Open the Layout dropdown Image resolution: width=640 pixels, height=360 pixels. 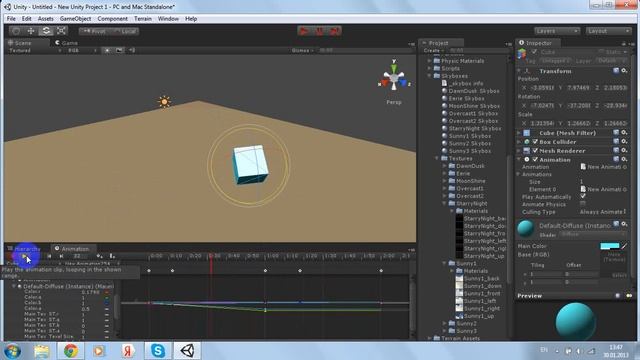[609, 31]
